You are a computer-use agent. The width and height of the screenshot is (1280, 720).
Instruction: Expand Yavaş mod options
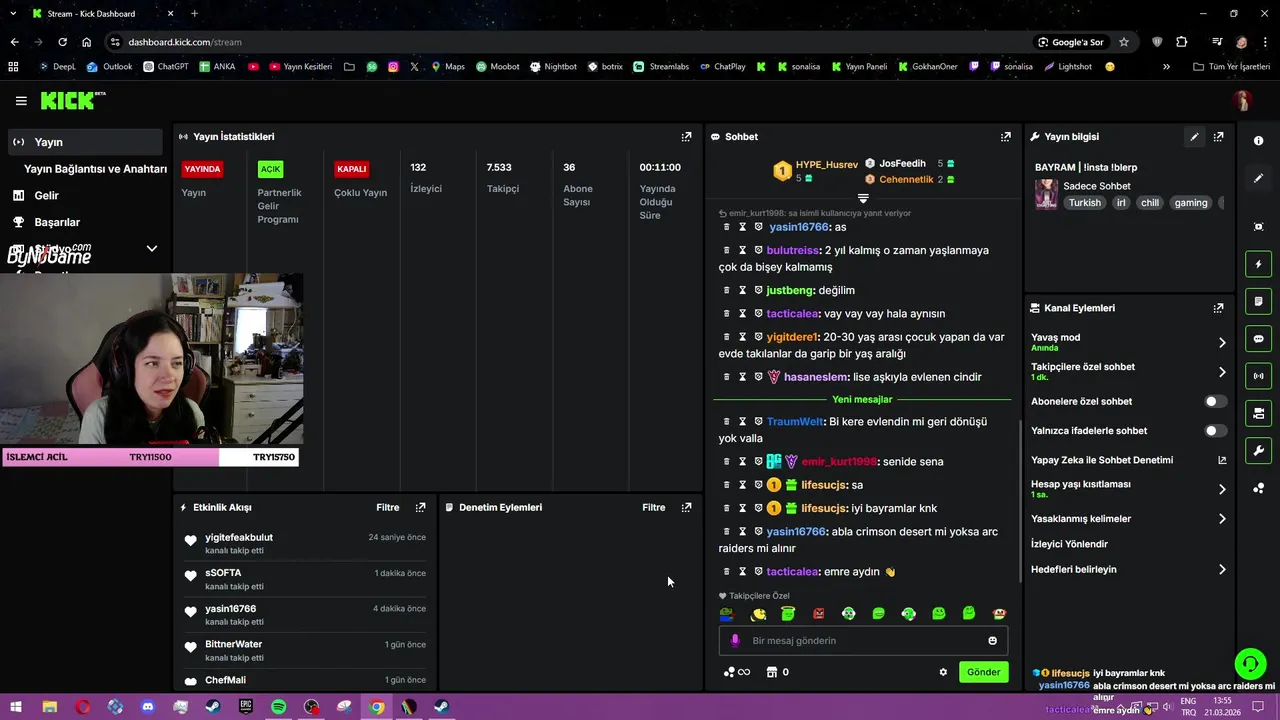pyautogui.click(x=1221, y=342)
